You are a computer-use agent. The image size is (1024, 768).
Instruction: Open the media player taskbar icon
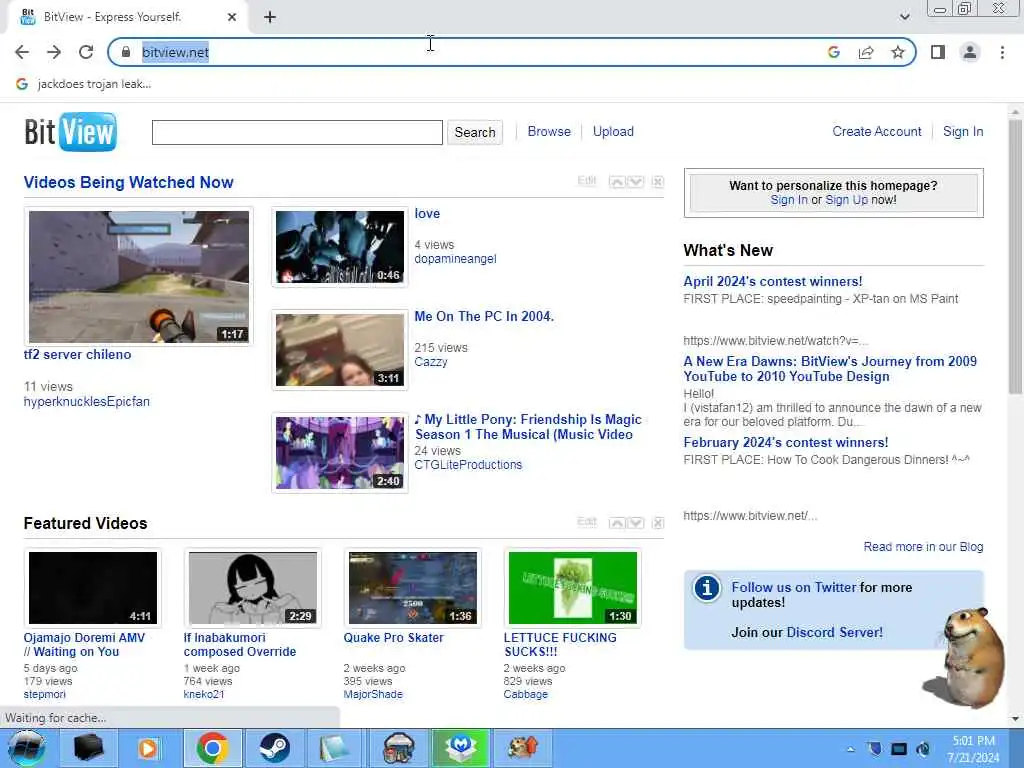pos(150,748)
